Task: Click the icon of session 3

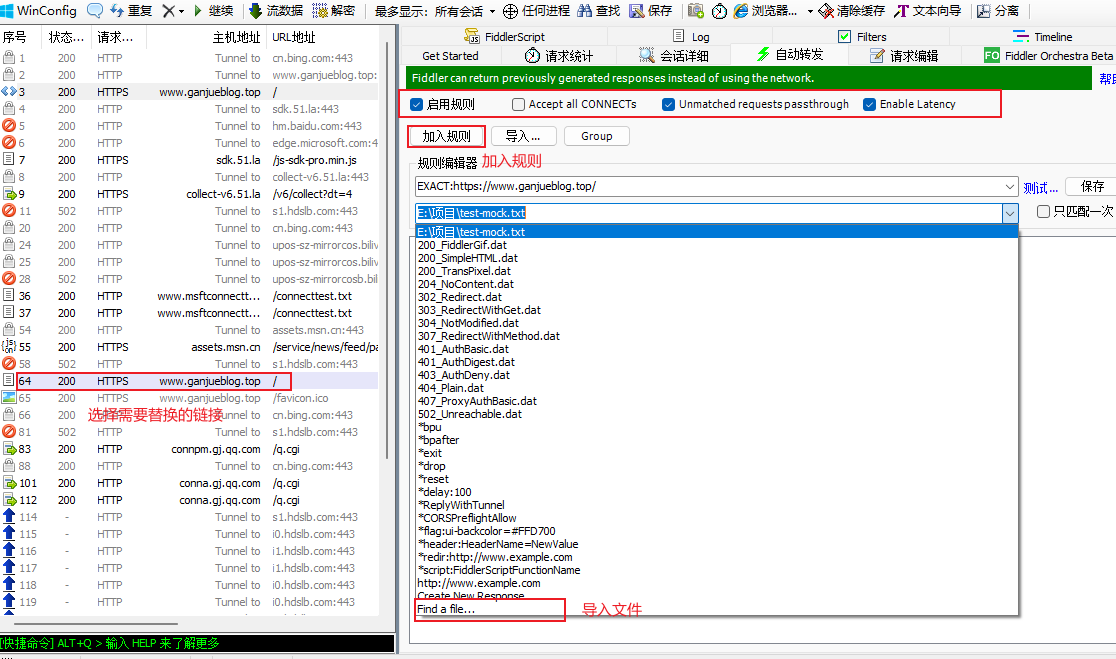Action: click(9, 92)
